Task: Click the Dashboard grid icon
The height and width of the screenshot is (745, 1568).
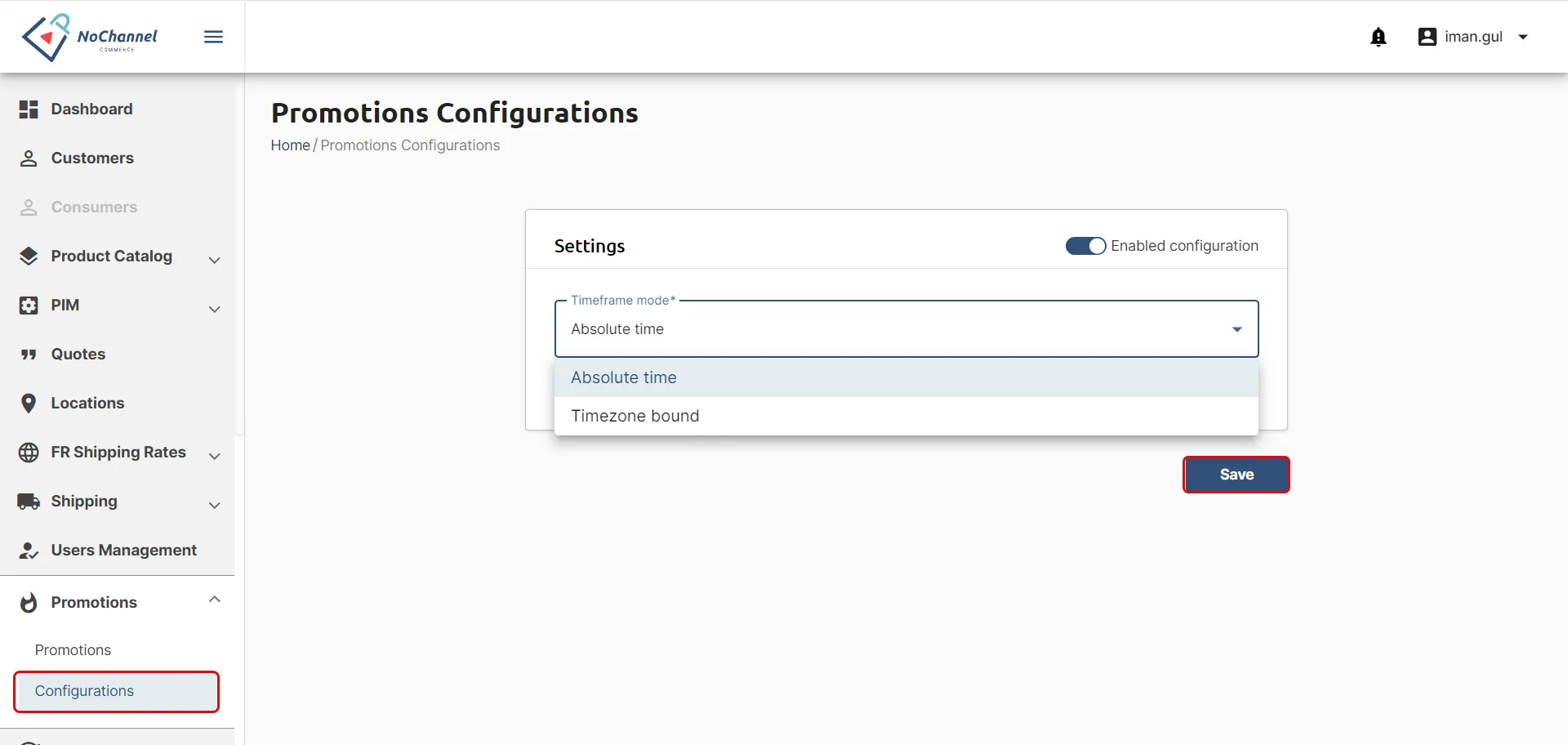Action: point(29,109)
